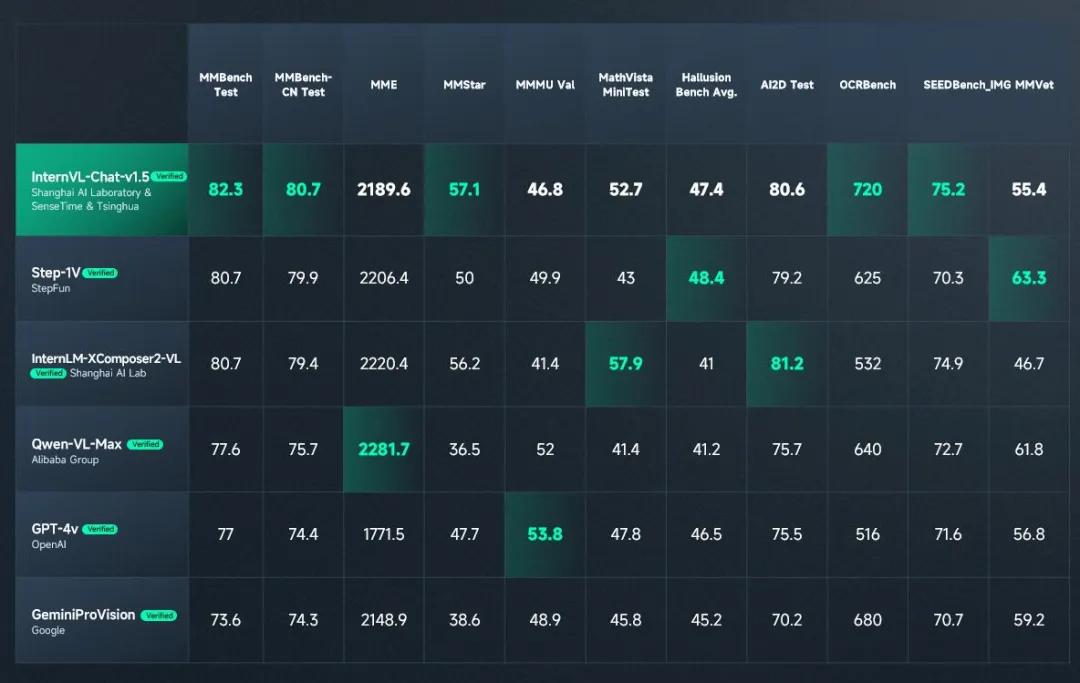Select the InternVL-Chat-v1.5 model name

[90, 177]
